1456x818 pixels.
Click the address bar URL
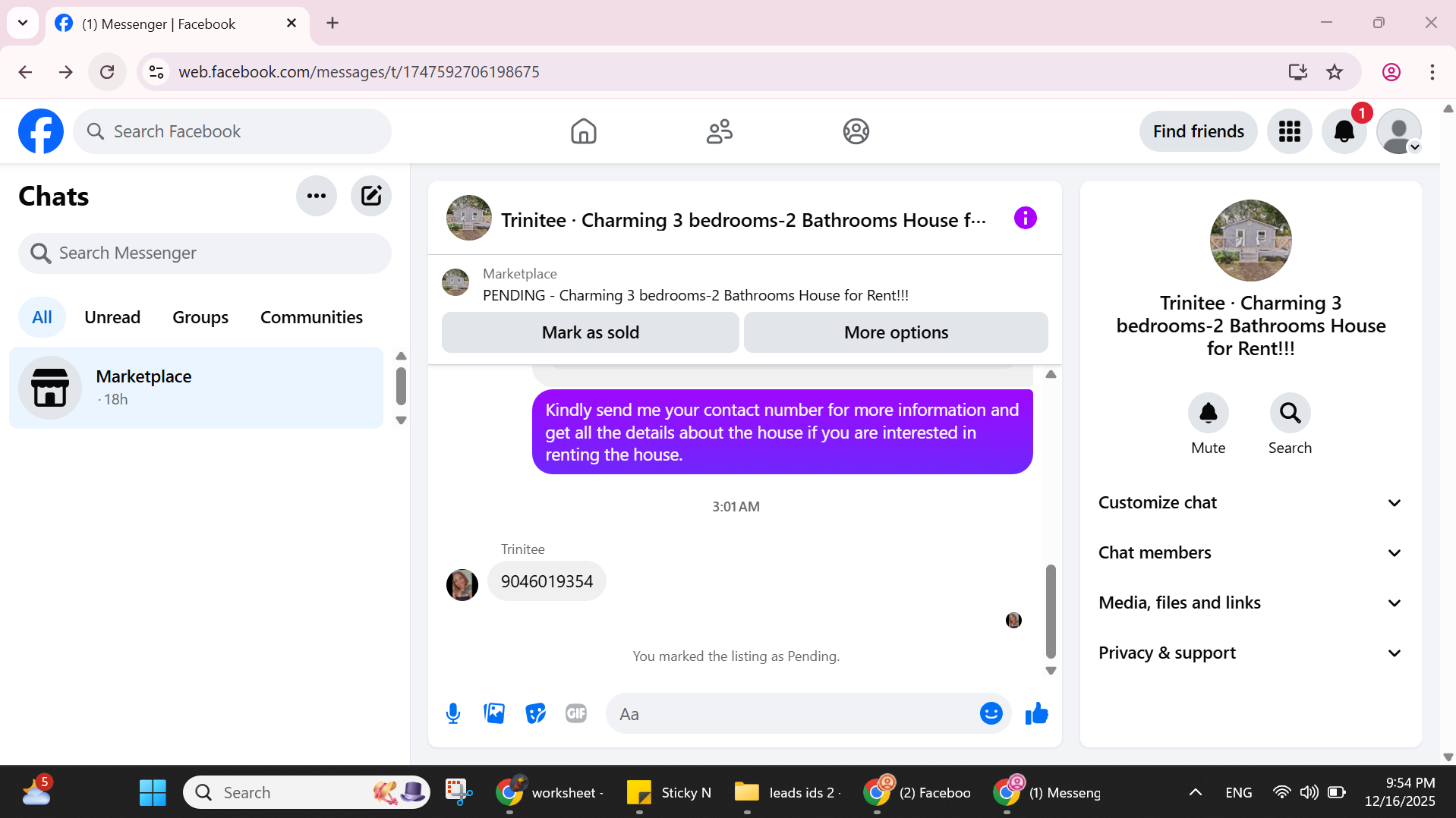click(x=359, y=72)
